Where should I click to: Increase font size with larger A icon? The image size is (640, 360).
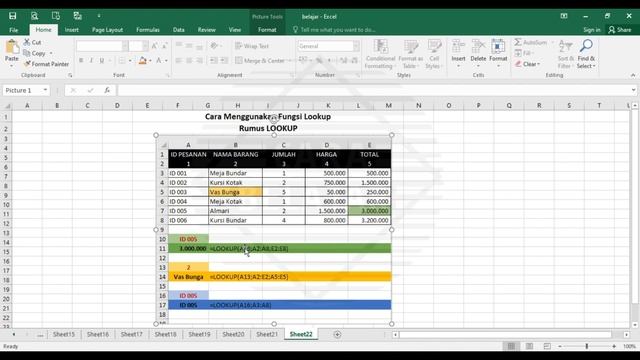[155, 46]
